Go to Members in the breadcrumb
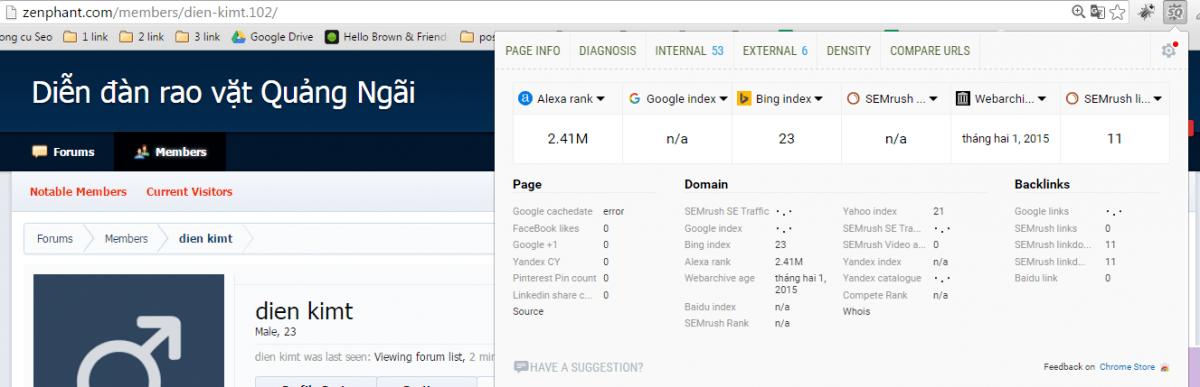 tap(126, 239)
